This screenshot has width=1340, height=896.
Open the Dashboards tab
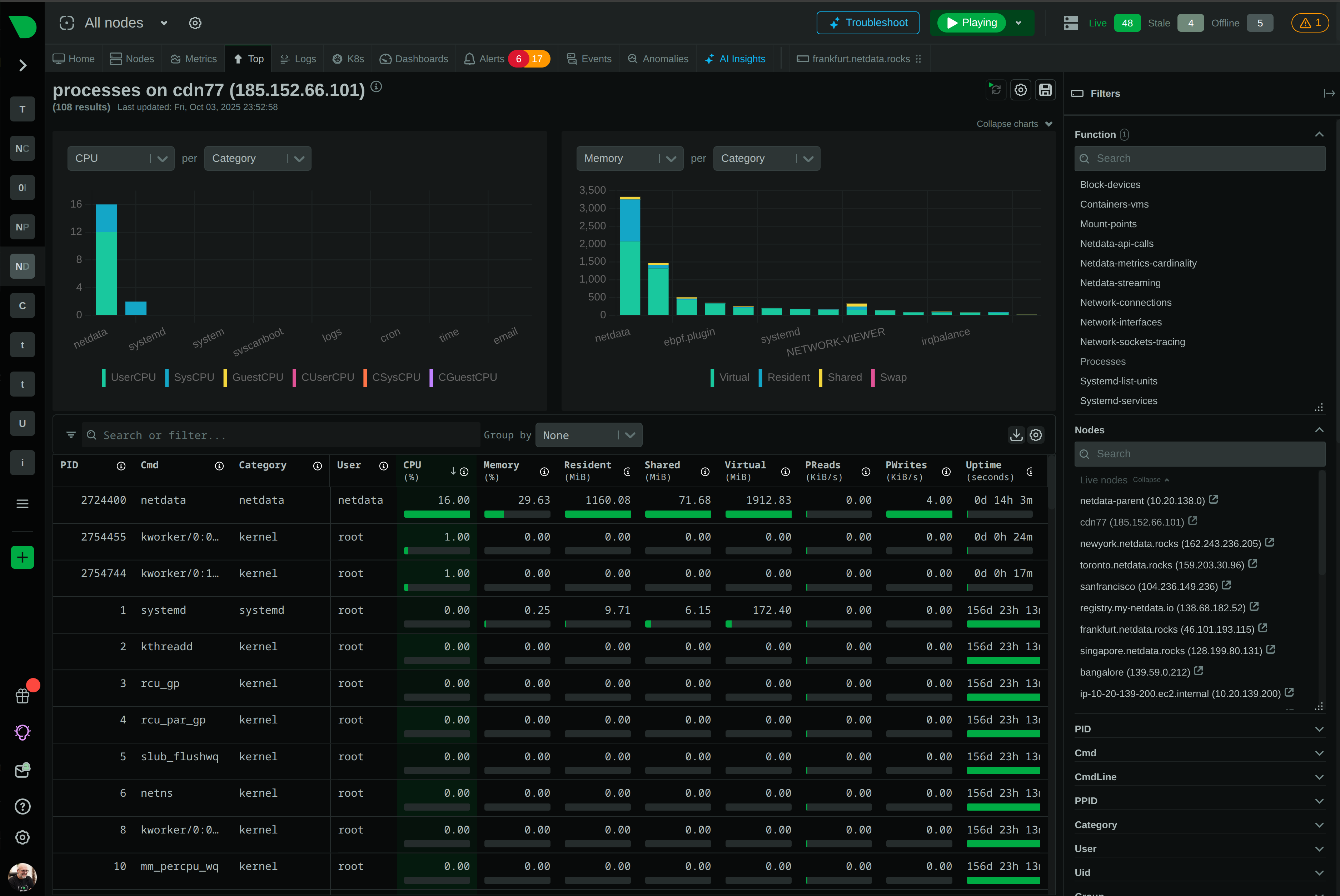(414, 58)
